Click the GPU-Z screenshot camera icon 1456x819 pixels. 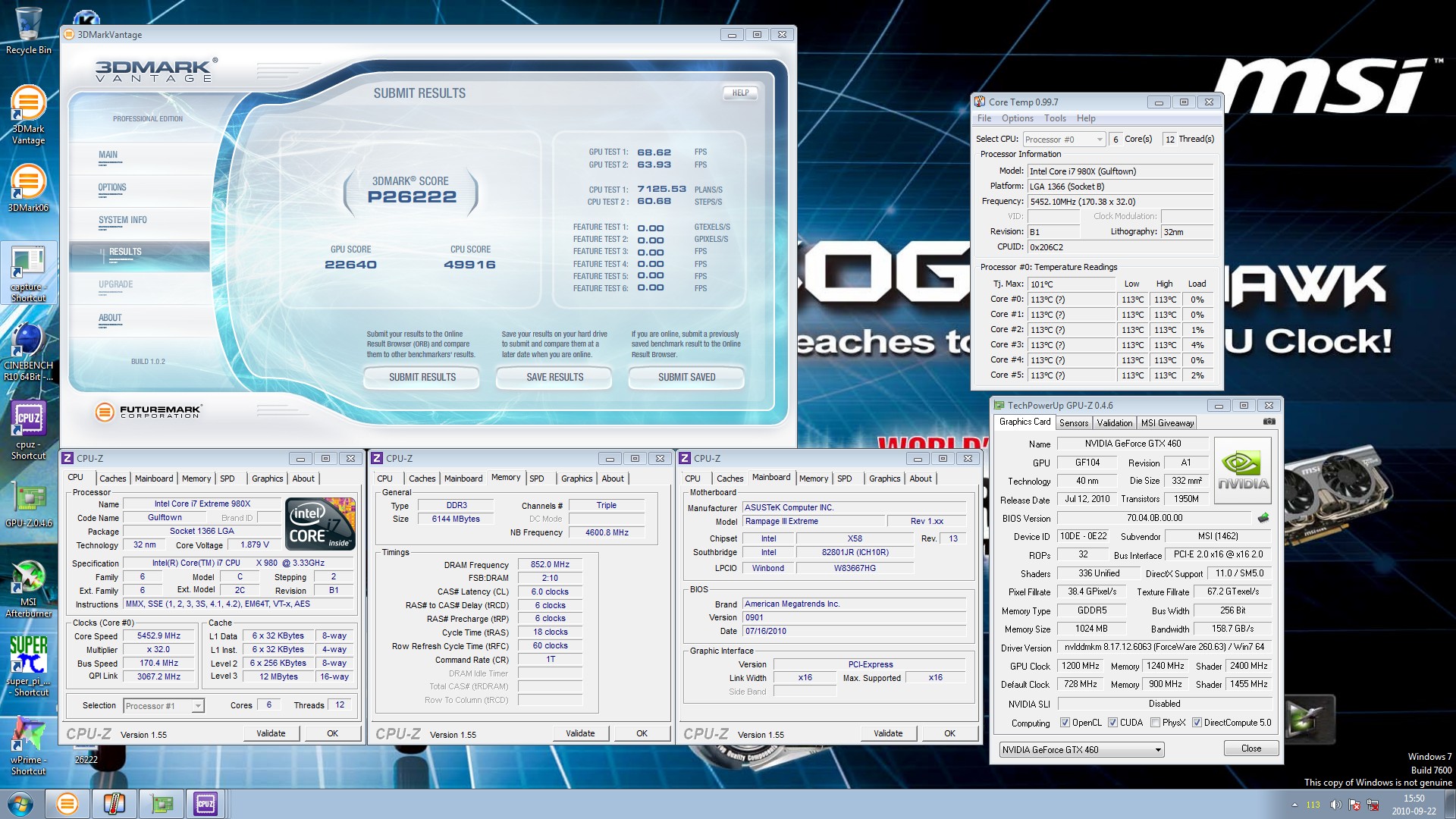tap(1269, 422)
